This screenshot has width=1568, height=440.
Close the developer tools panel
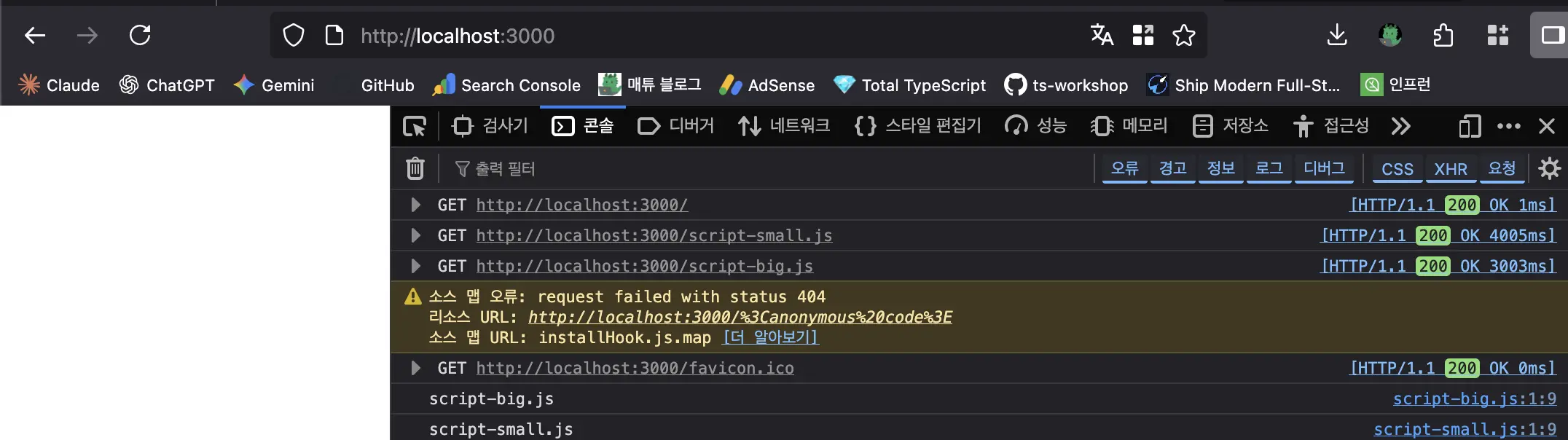tap(1547, 126)
